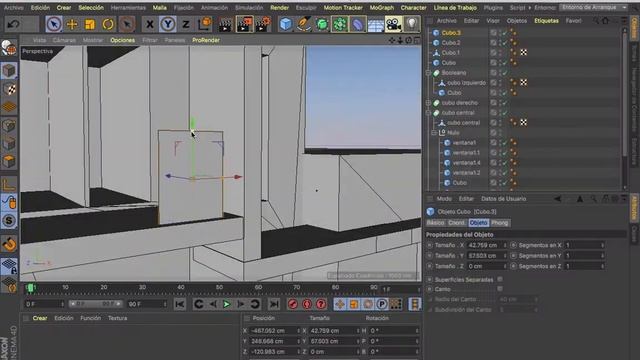
Task: Select the Live Selection tool
Action: point(54,24)
